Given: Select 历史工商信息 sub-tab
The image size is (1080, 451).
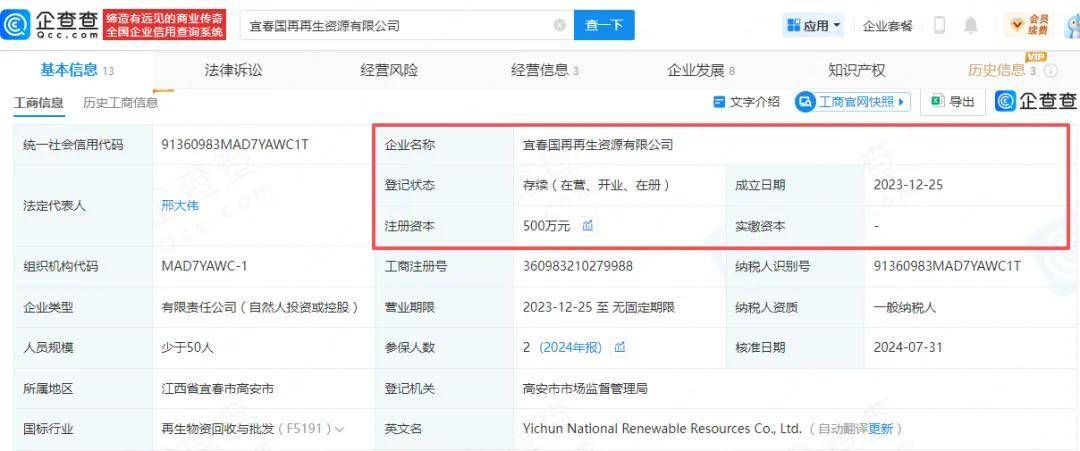Looking at the screenshot, I should point(121,103).
